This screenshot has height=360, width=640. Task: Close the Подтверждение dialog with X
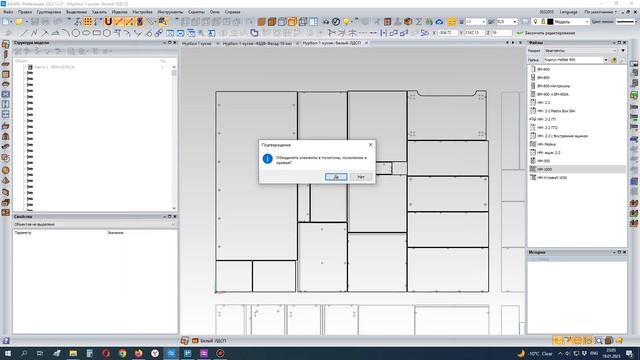pos(370,145)
